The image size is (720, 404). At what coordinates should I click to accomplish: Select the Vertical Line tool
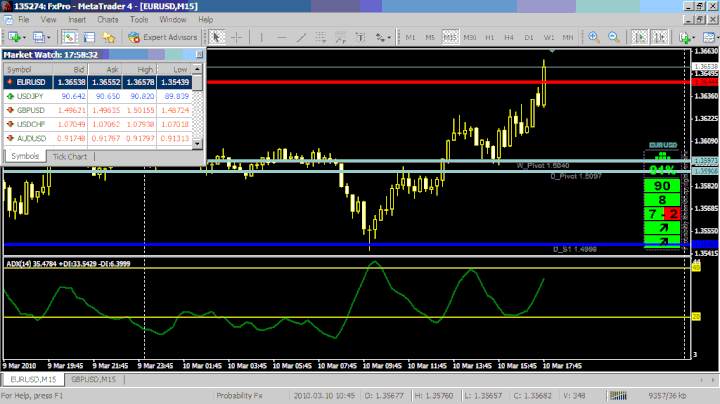pos(261,37)
